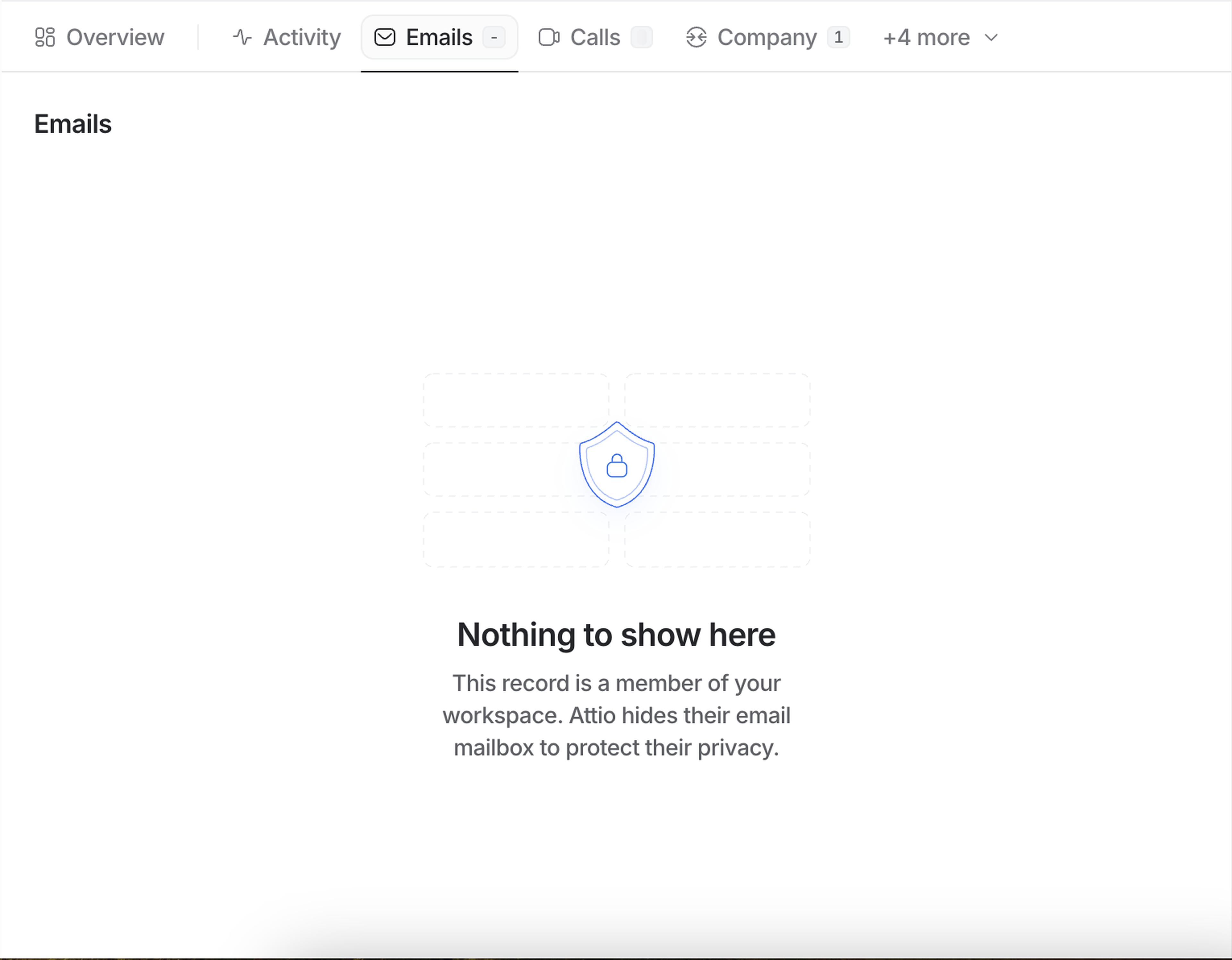This screenshot has height=960, width=1232.
Task: Click the Company count badge showing 1
Action: click(x=838, y=37)
